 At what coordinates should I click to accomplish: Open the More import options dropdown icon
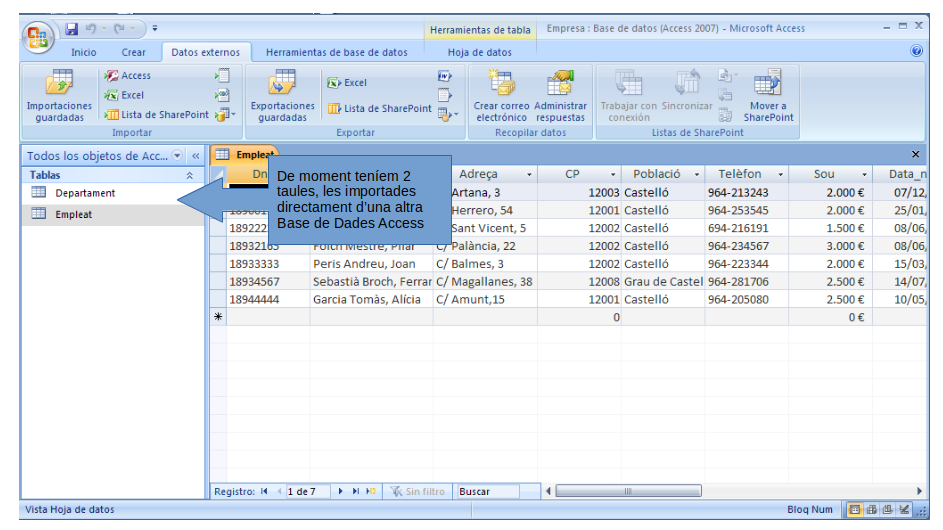coord(225,114)
